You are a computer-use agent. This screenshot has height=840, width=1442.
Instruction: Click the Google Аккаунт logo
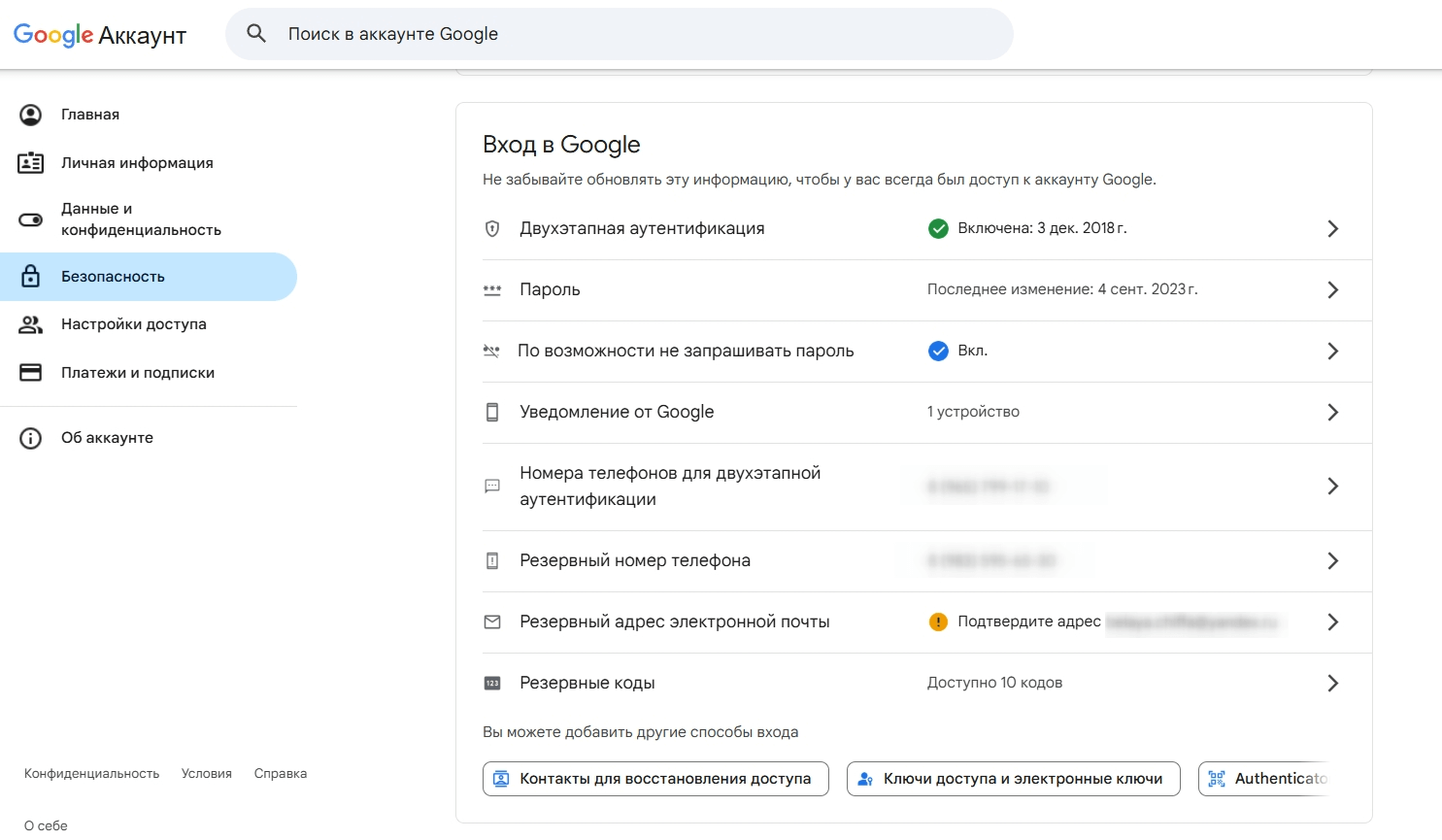click(100, 35)
